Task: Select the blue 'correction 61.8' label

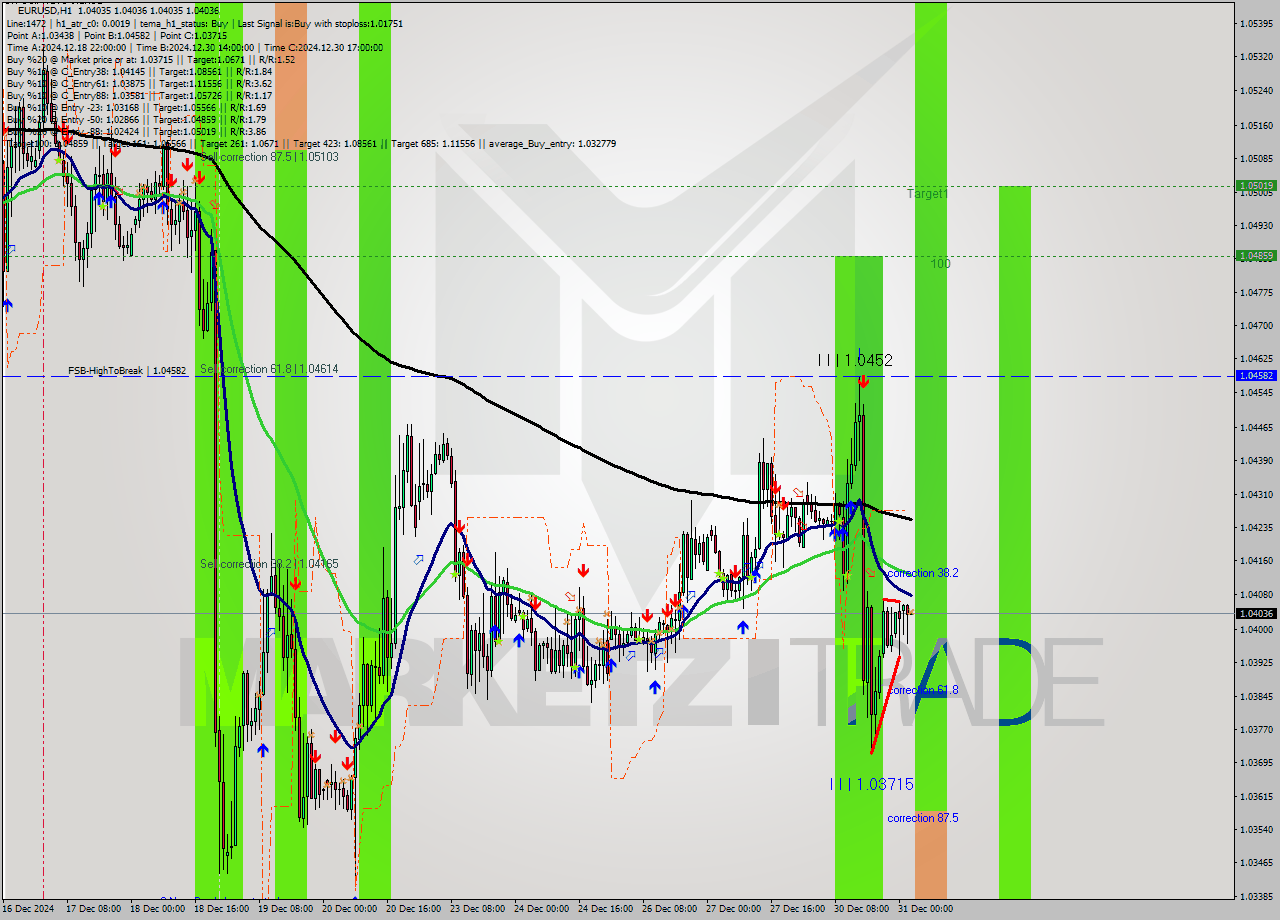Action: coord(923,690)
